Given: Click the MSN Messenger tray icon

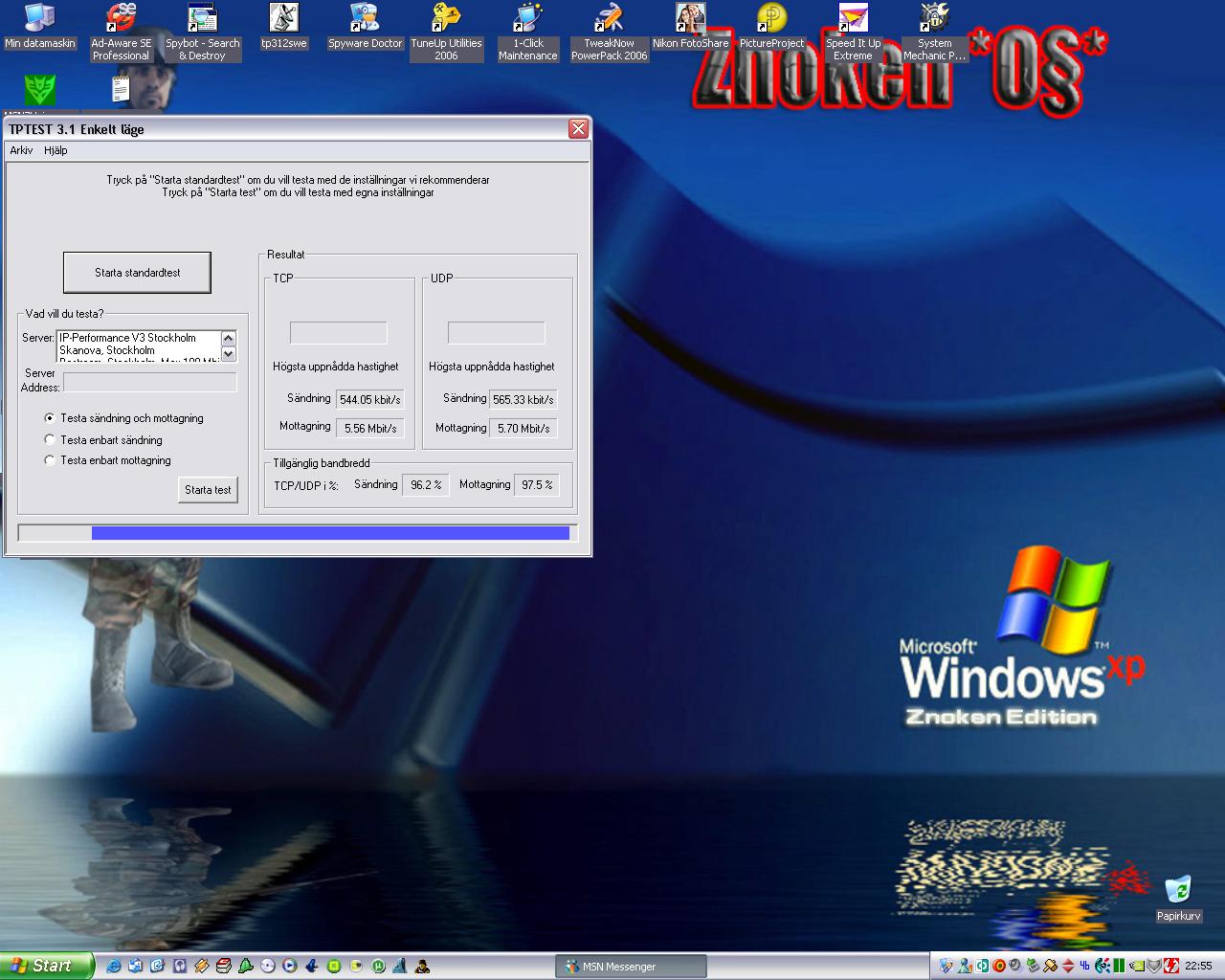Looking at the screenshot, I should coord(964,966).
